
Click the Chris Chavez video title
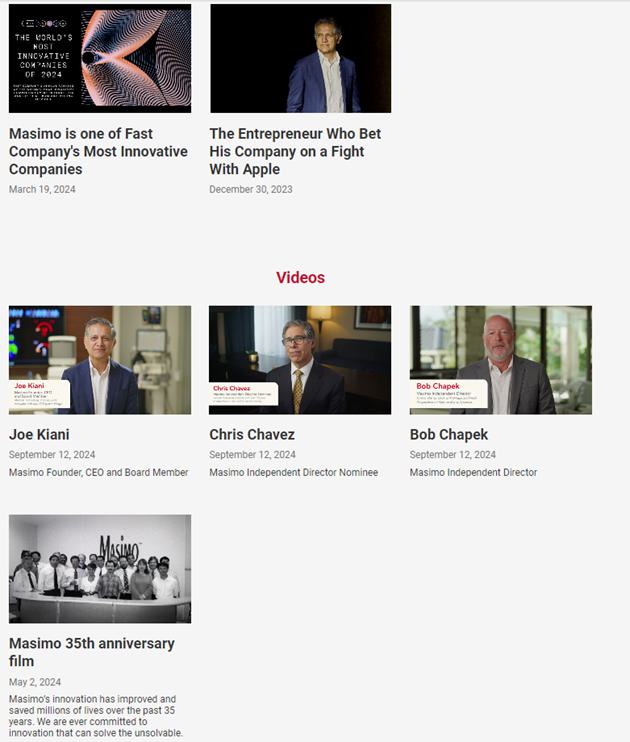tap(252, 434)
